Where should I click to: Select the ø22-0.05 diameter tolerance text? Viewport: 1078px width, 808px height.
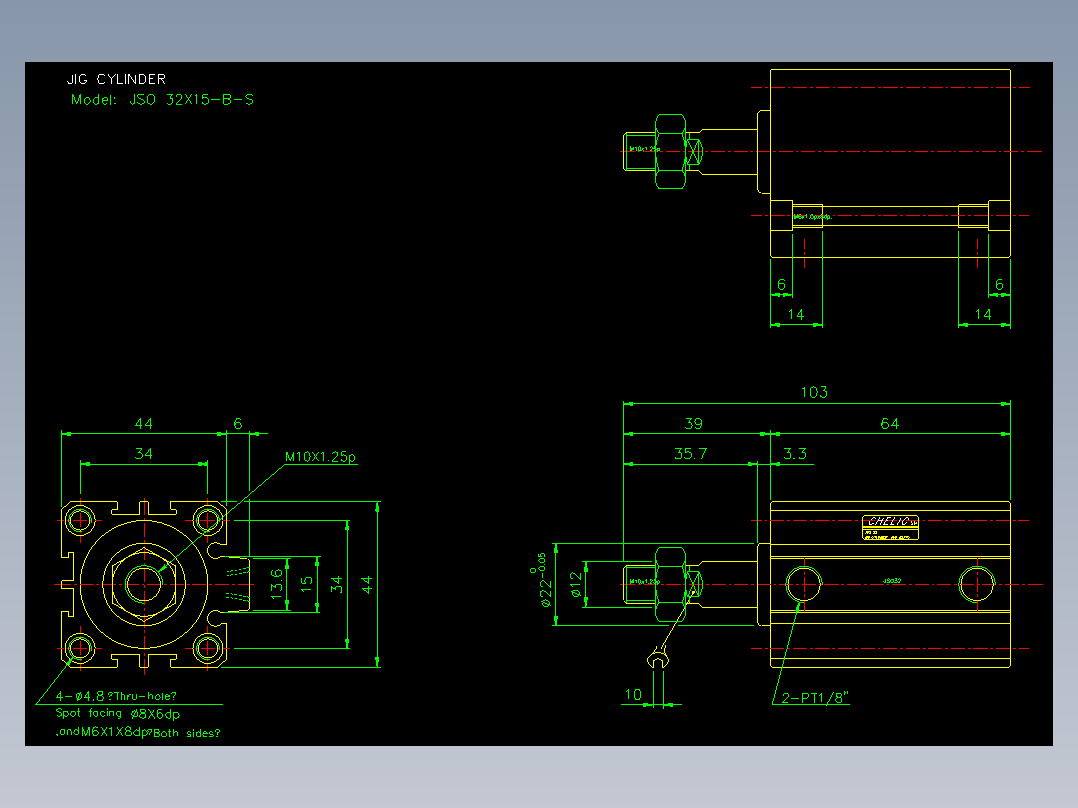[543, 580]
